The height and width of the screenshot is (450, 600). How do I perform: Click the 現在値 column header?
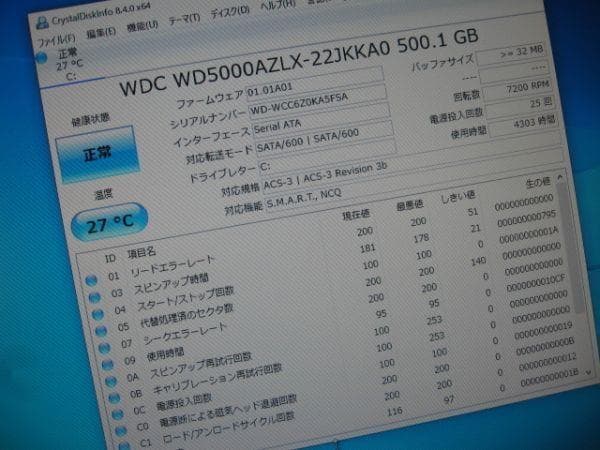click(x=356, y=215)
